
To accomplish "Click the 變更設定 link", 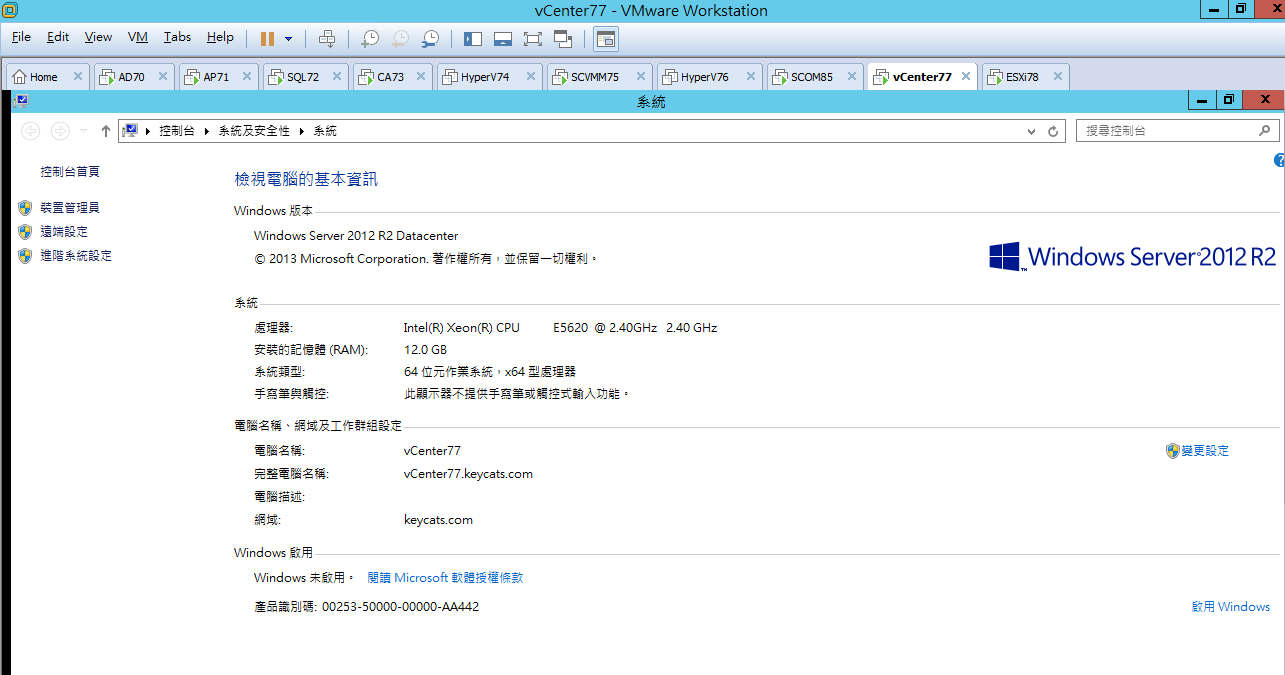I will (x=1205, y=451).
